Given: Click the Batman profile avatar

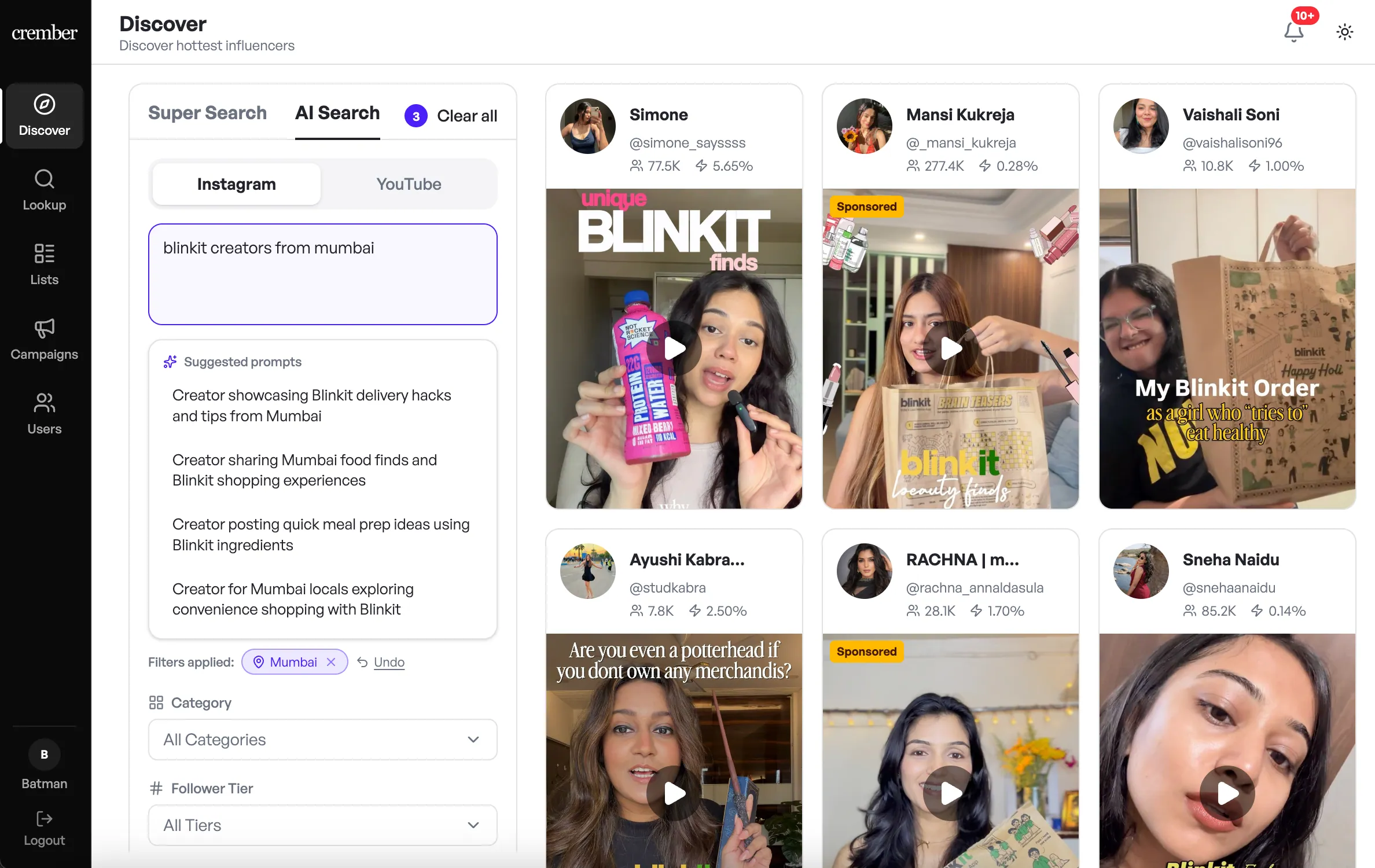Looking at the screenshot, I should (x=44, y=754).
